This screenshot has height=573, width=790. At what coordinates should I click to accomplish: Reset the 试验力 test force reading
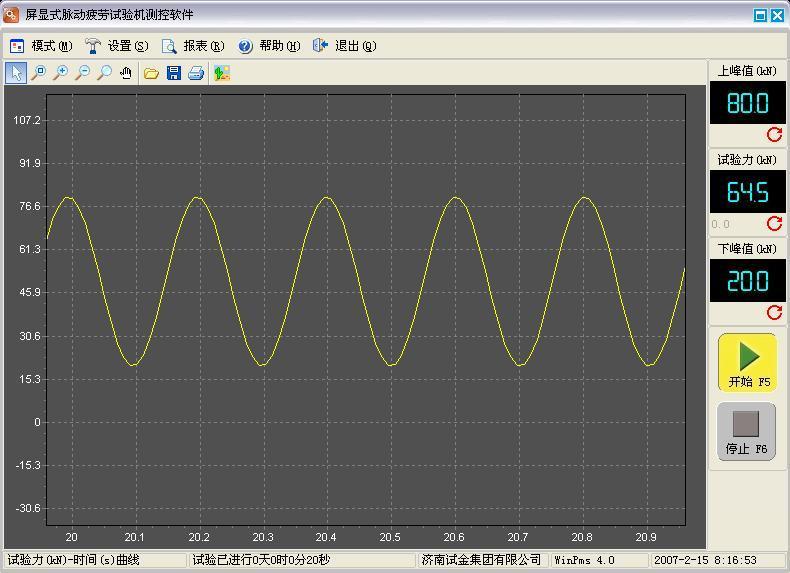774,224
